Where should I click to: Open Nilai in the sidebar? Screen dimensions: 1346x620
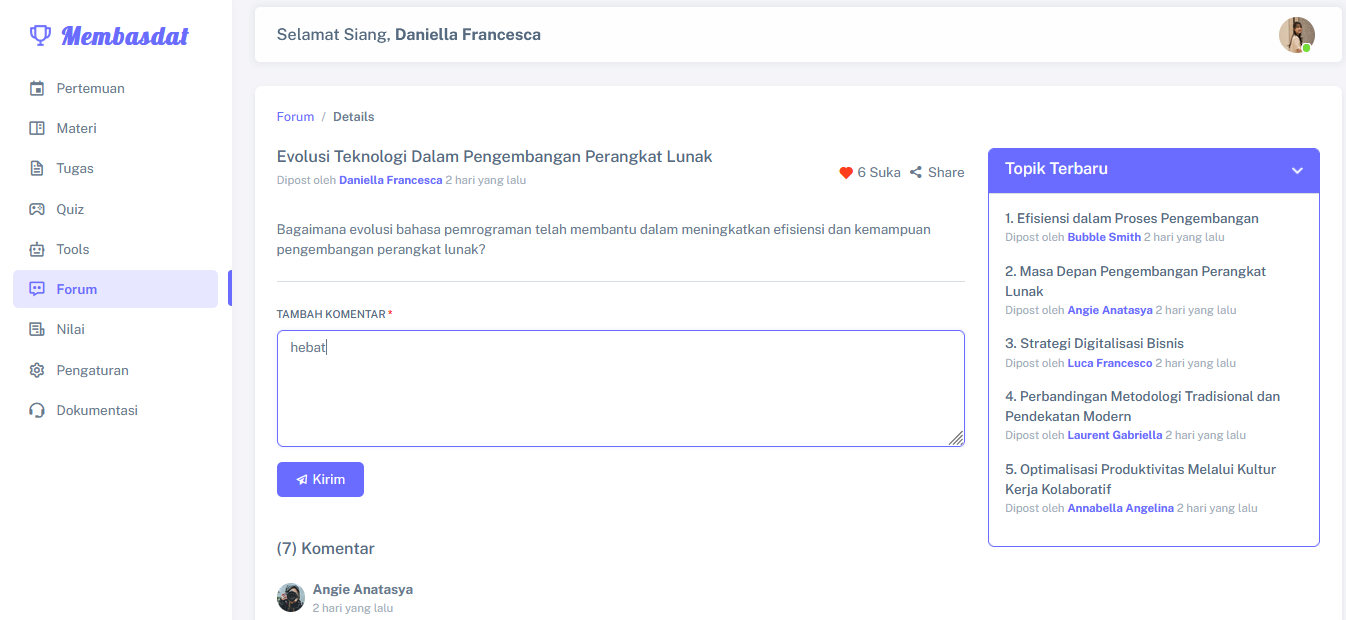pyautogui.click(x=115, y=329)
